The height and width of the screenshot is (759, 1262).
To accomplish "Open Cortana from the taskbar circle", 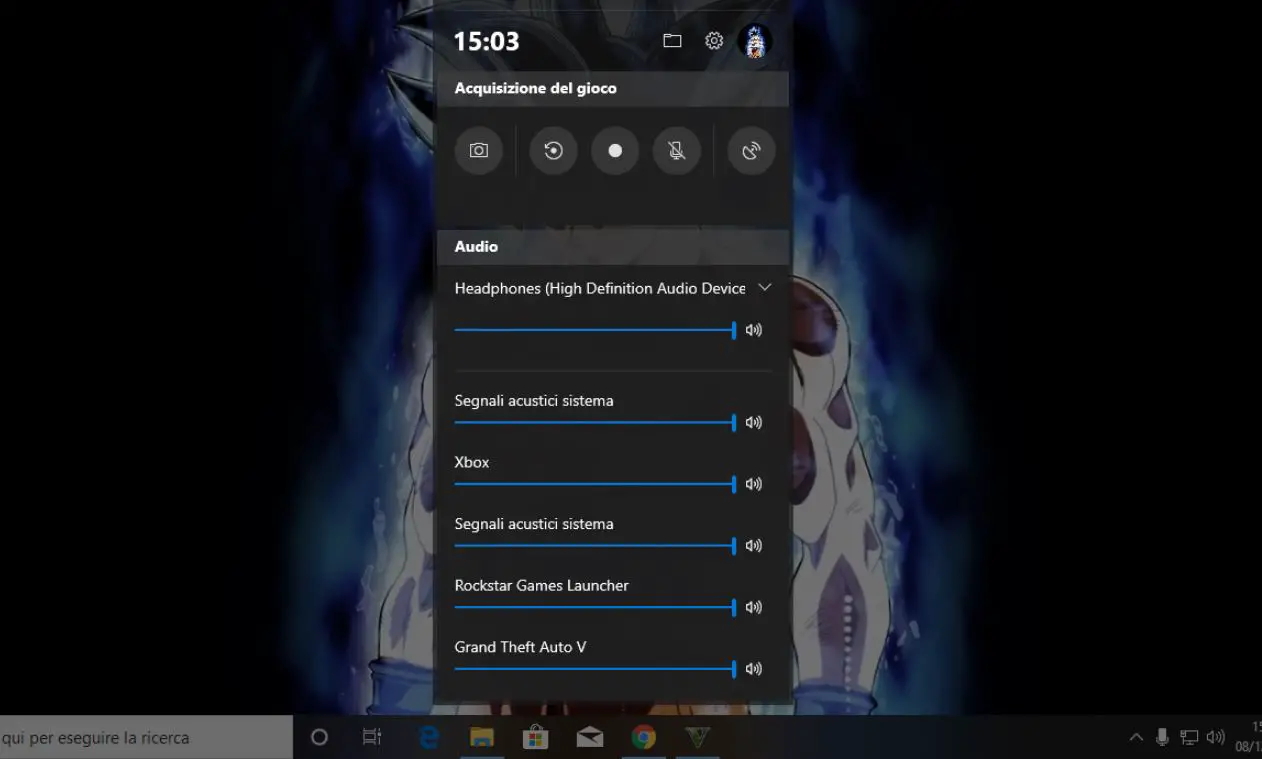I will tap(319, 738).
